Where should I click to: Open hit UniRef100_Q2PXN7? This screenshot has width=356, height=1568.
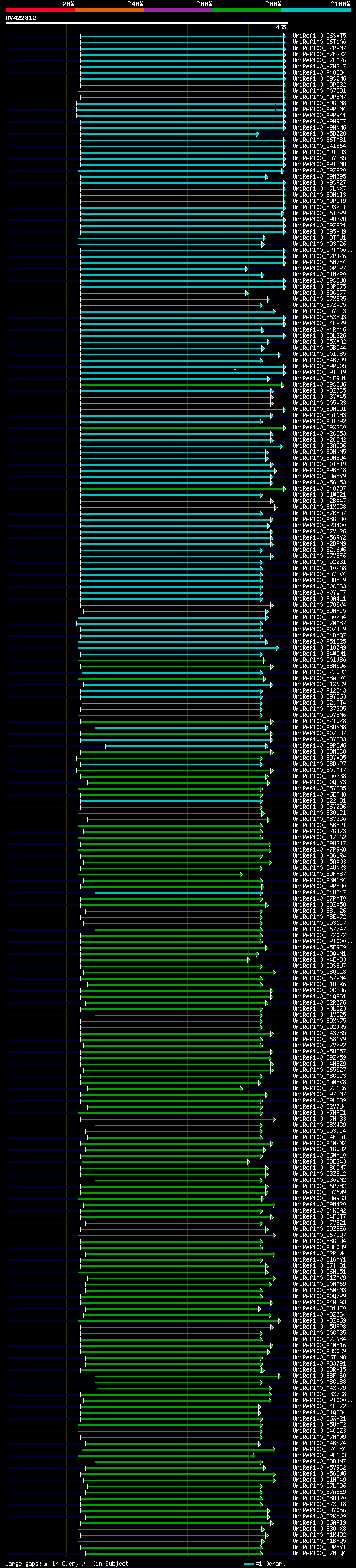click(x=319, y=48)
